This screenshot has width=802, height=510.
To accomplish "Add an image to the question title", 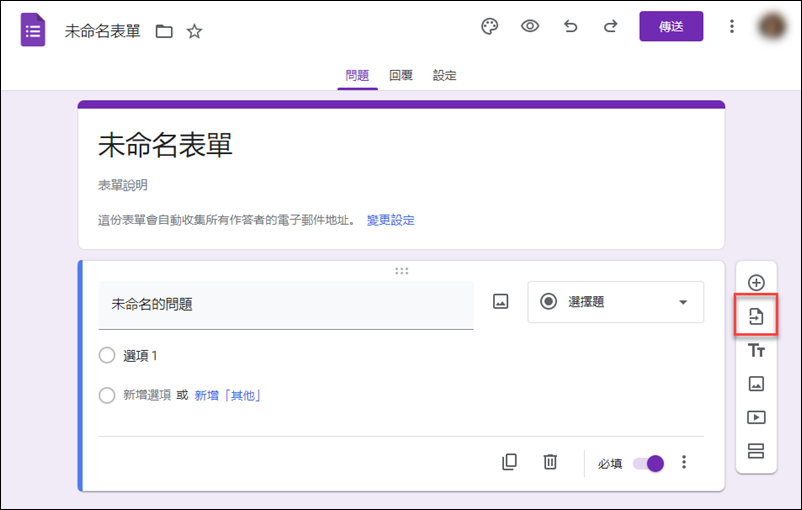I will 500,302.
